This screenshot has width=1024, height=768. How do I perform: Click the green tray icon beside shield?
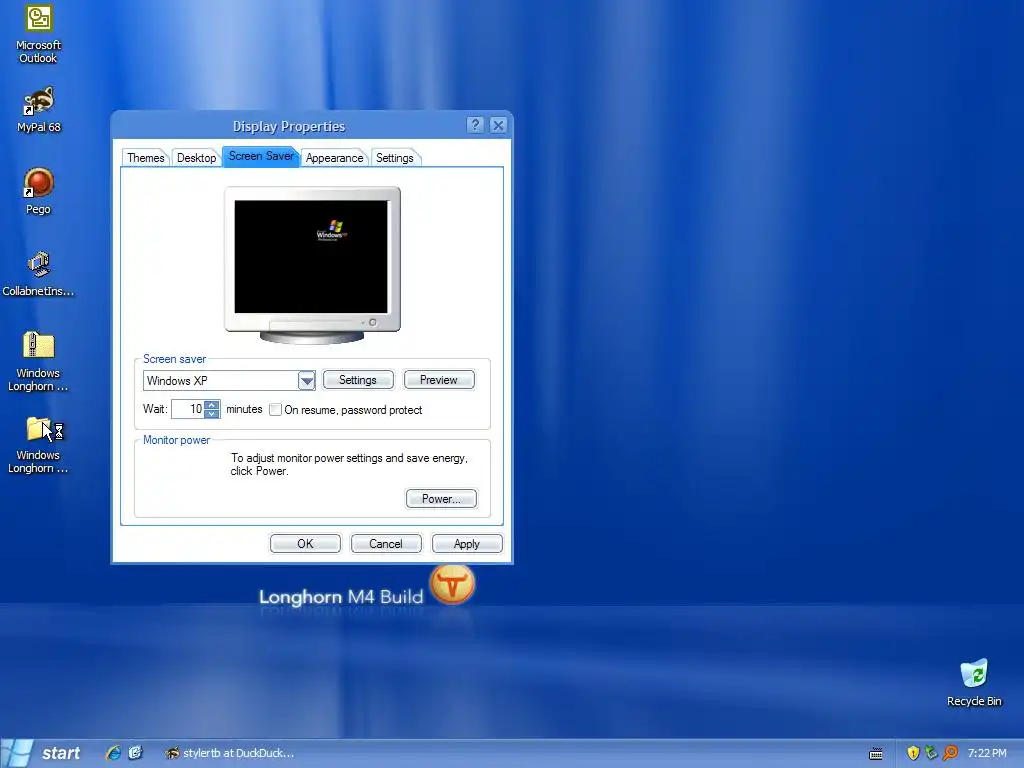(x=931, y=753)
